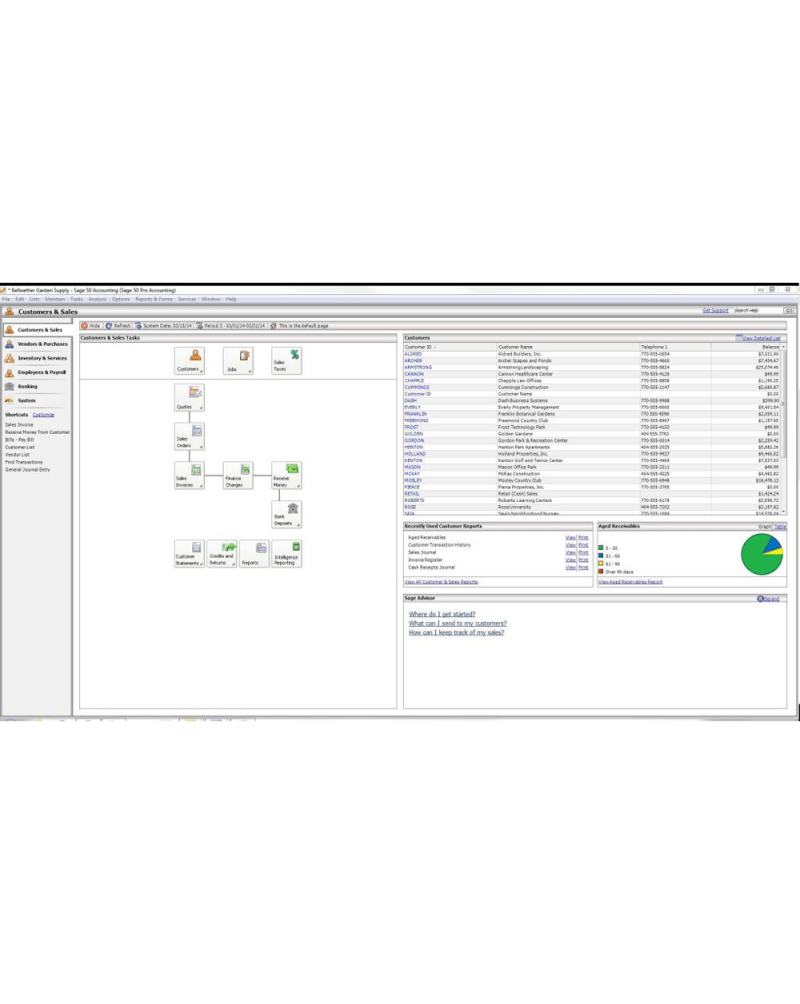The image size is (800, 1004).
Task: Open Receive Money from Customer shortcut
Action: point(37,432)
